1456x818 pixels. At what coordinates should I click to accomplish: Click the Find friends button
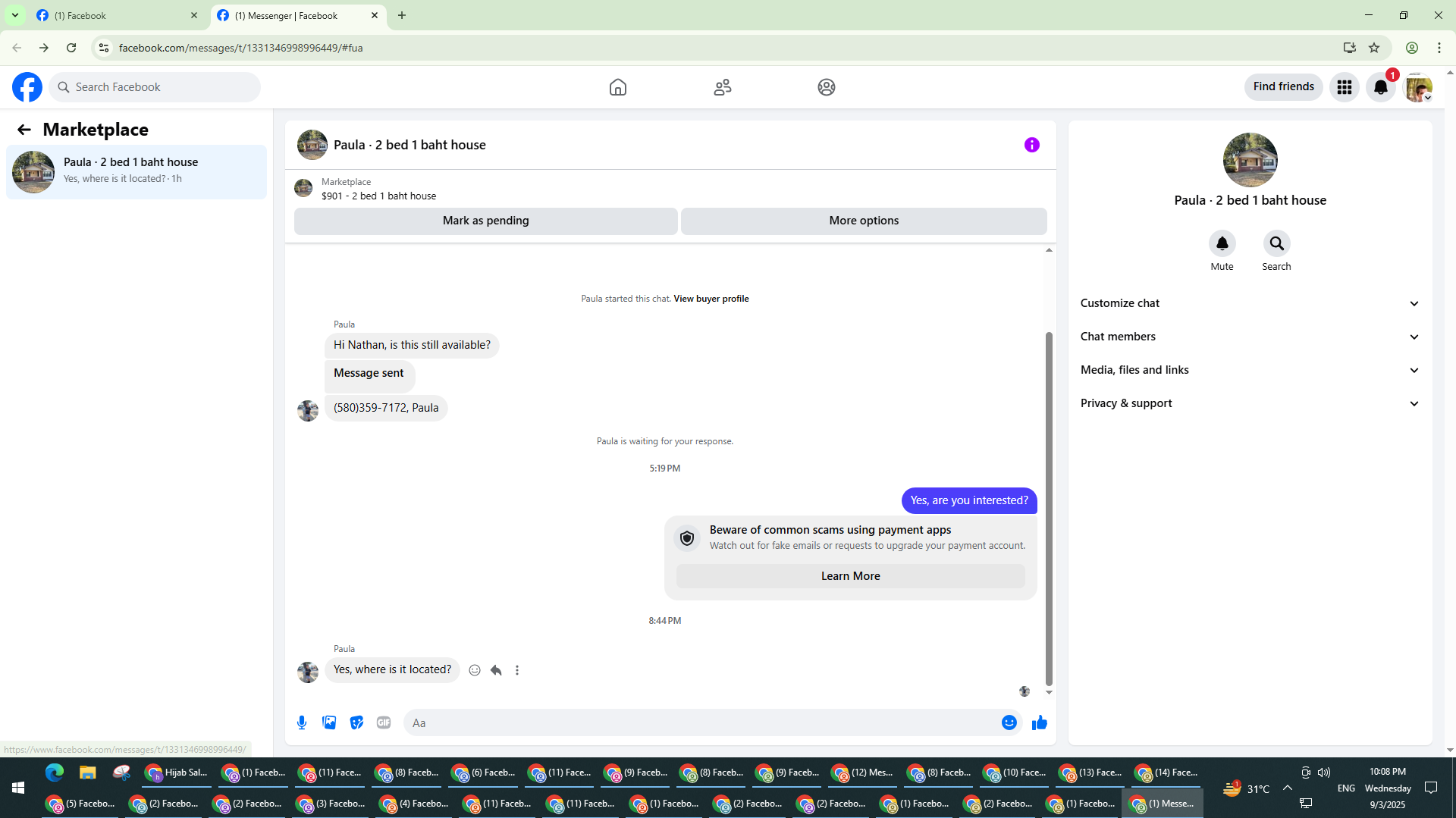pos(1283,86)
